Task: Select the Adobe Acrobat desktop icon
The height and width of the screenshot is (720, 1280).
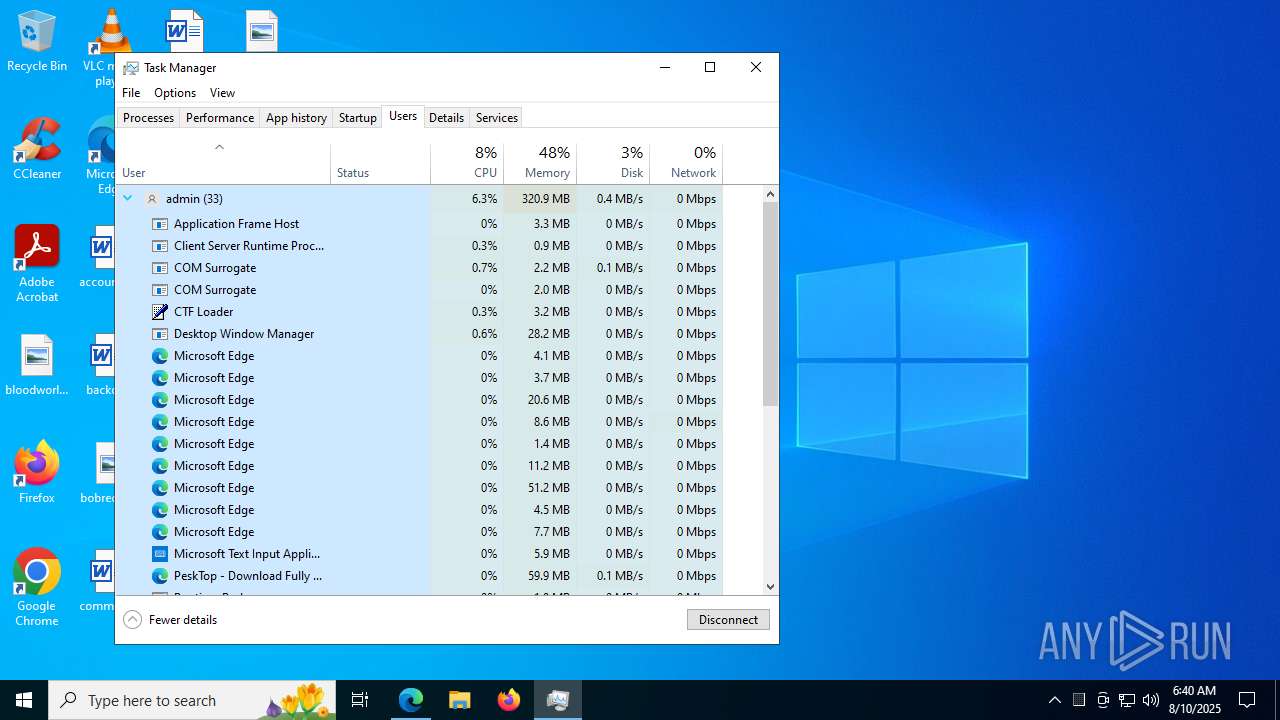Action: pyautogui.click(x=37, y=264)
